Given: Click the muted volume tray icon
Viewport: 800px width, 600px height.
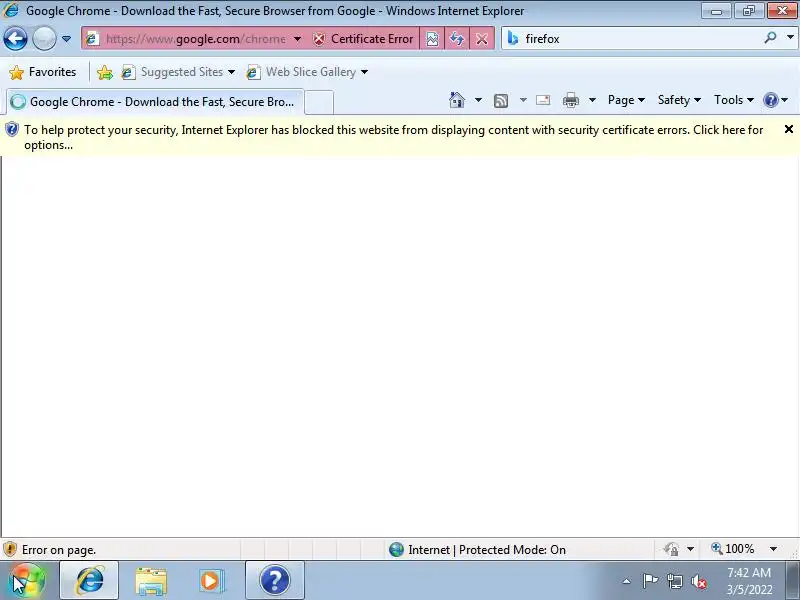Looking at the screenshot, I should coord(699,581).
